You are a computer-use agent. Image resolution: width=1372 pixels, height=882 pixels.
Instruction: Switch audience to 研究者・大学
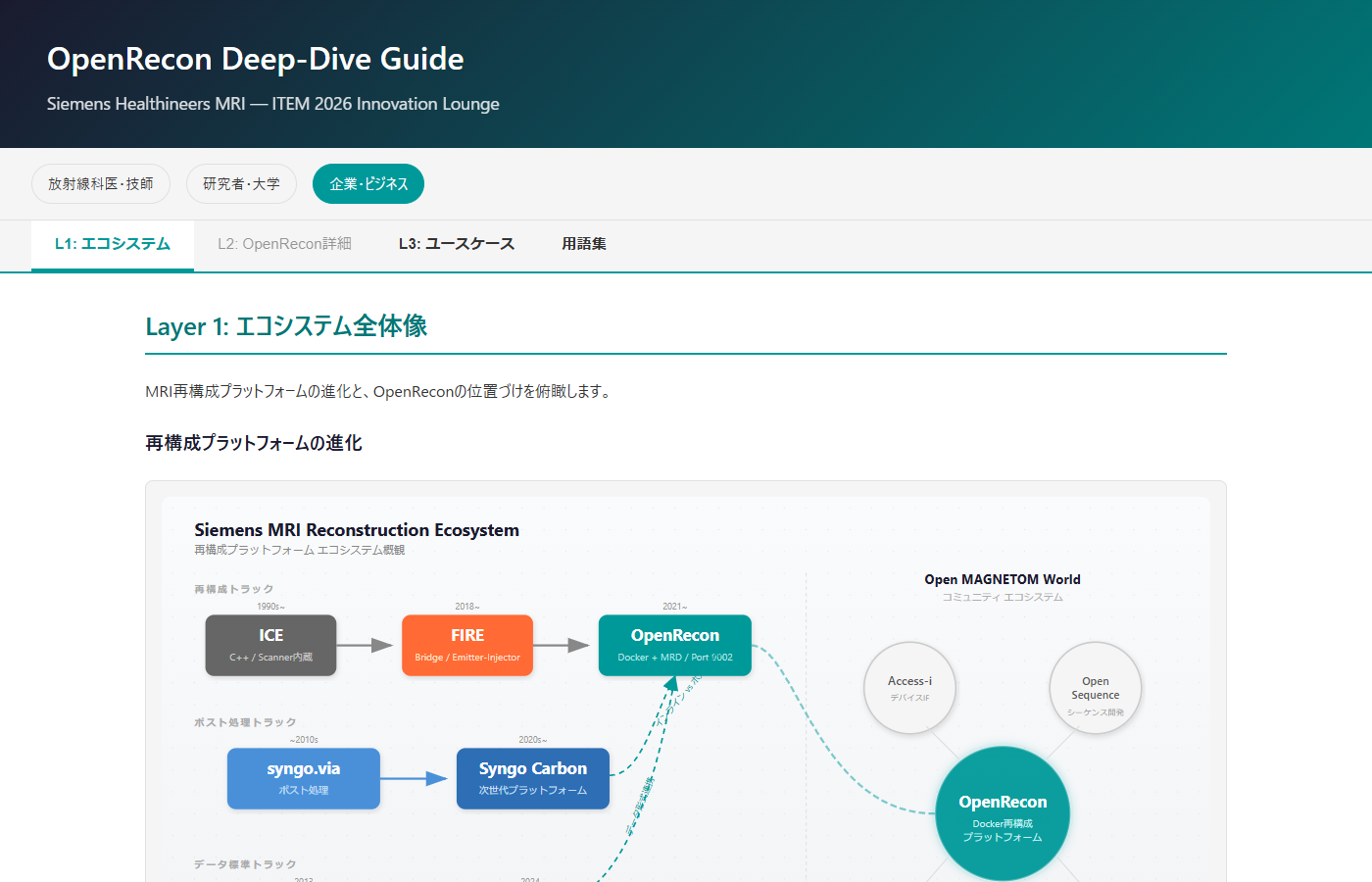pos(241,184)
